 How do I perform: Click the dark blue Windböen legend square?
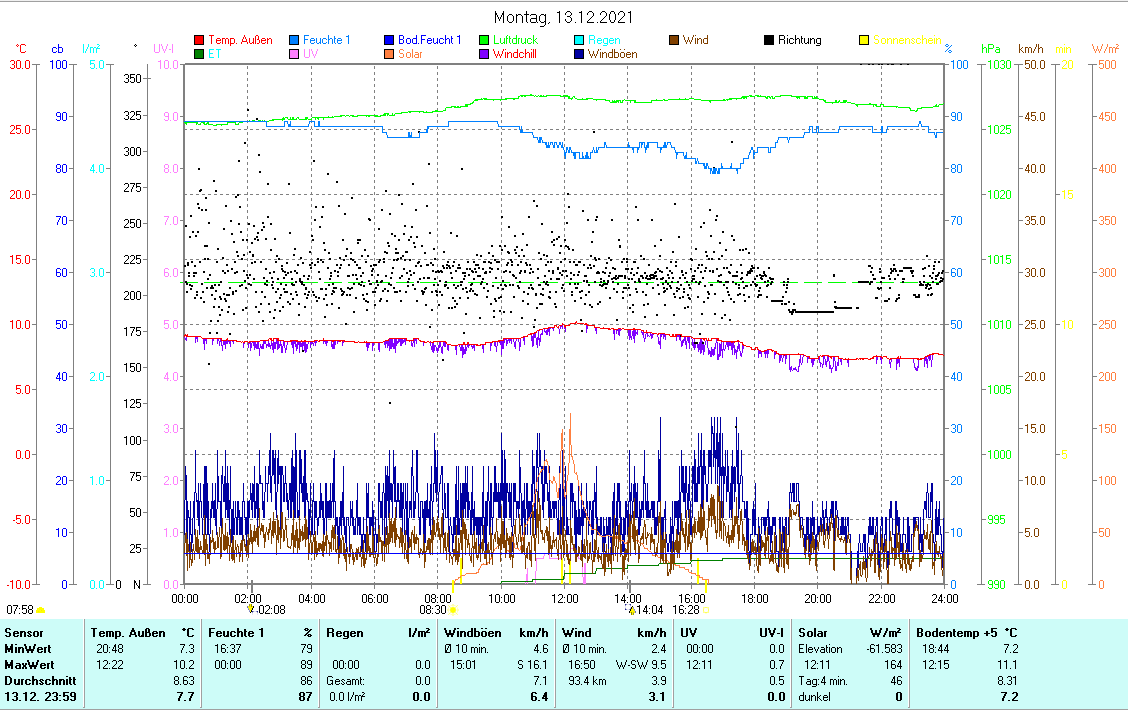coord(579,54)
